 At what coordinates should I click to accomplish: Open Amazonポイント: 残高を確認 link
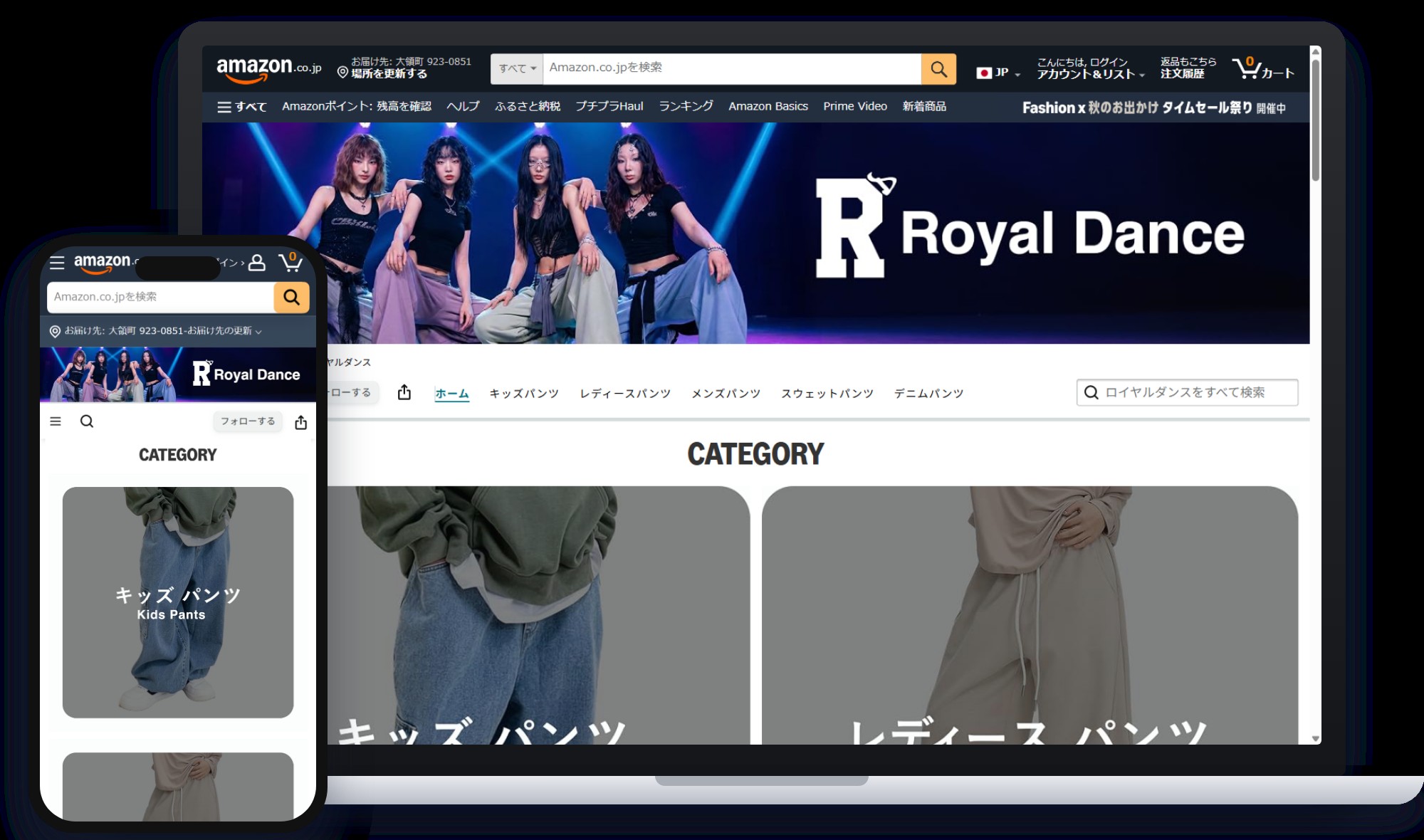click(x=357, y=107)
